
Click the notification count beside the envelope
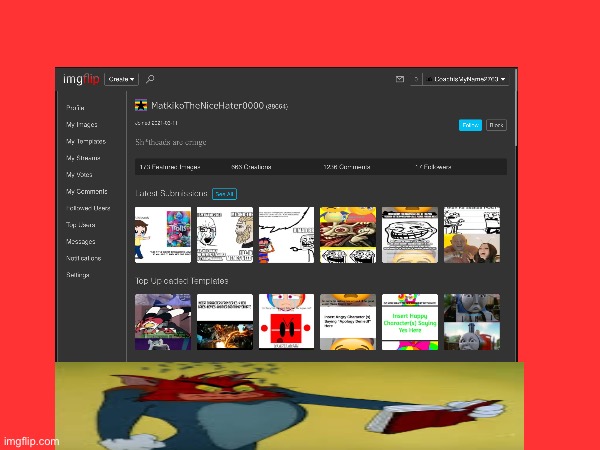pyautogui.click(x=416, y=79)
